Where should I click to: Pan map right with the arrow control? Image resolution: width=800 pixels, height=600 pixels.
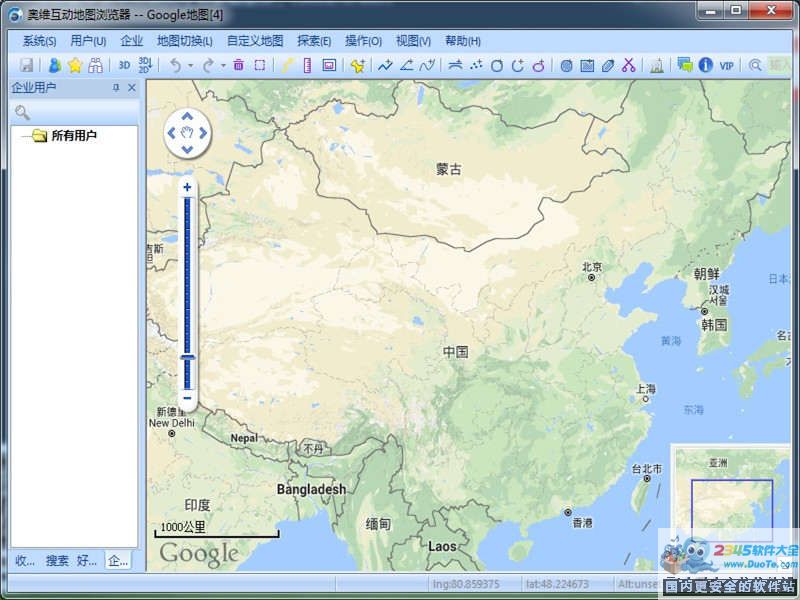(202, 132)
